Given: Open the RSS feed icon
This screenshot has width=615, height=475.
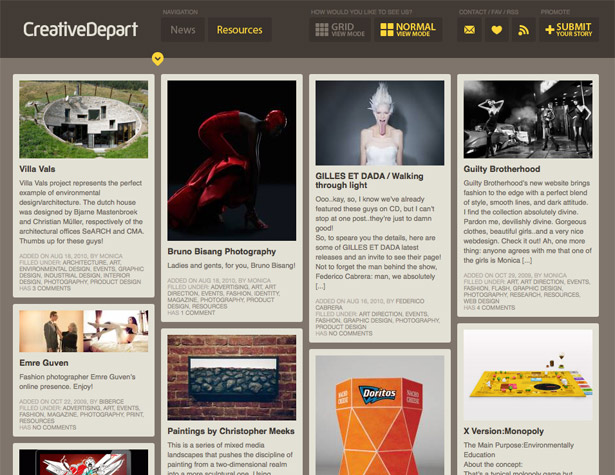Looking at the screenshot, I should [524, 30].
